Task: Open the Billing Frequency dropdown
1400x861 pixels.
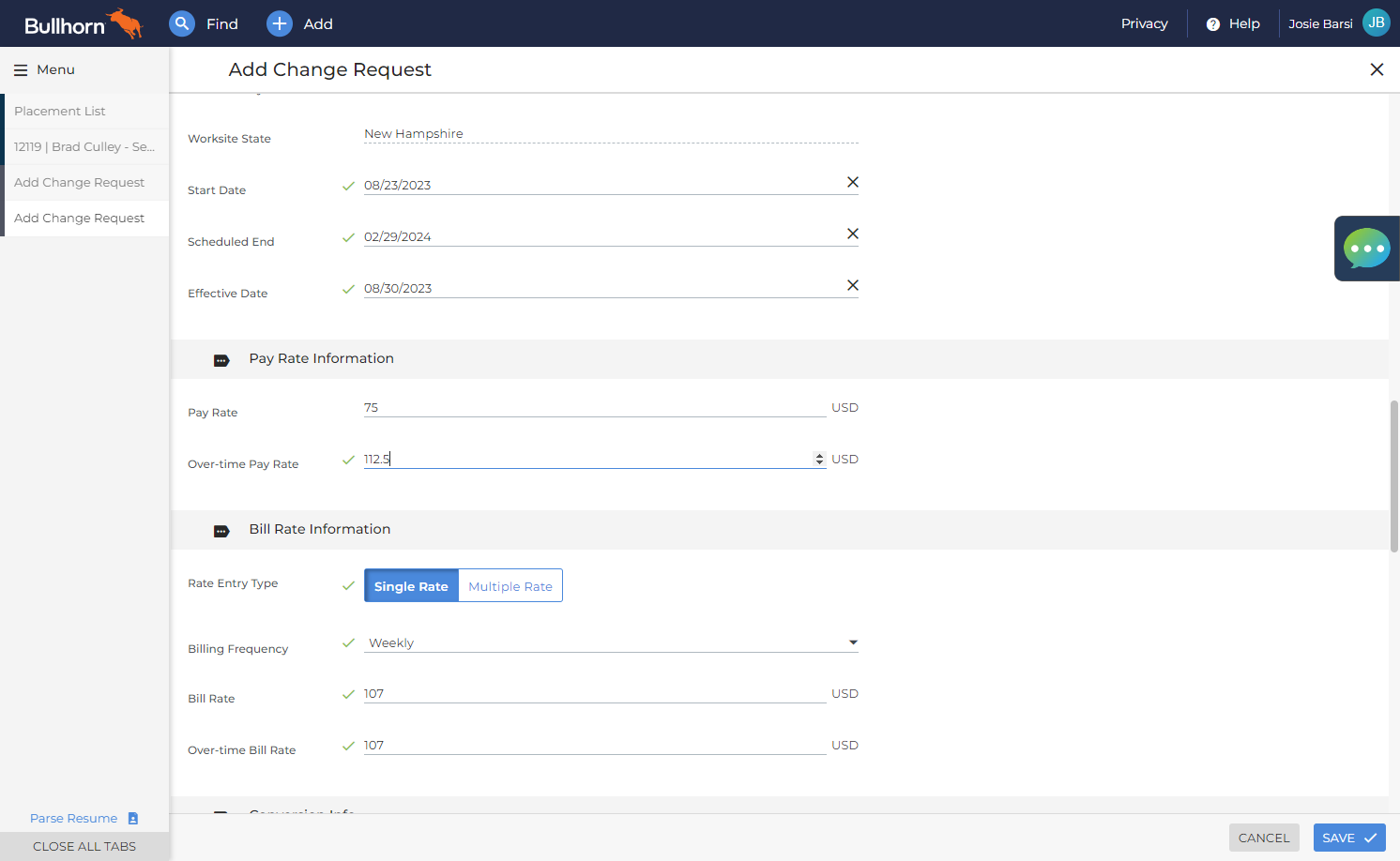Action: (x=611, y=642)
